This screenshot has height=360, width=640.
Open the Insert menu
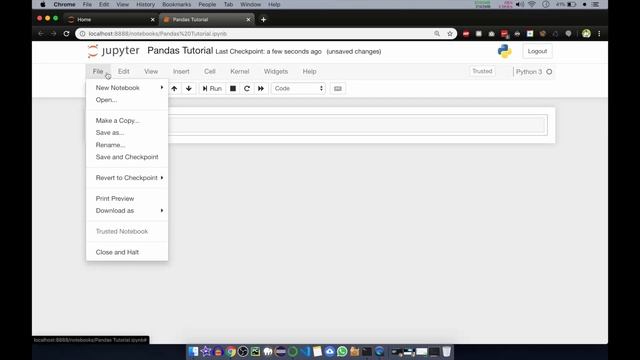(181, 71)
